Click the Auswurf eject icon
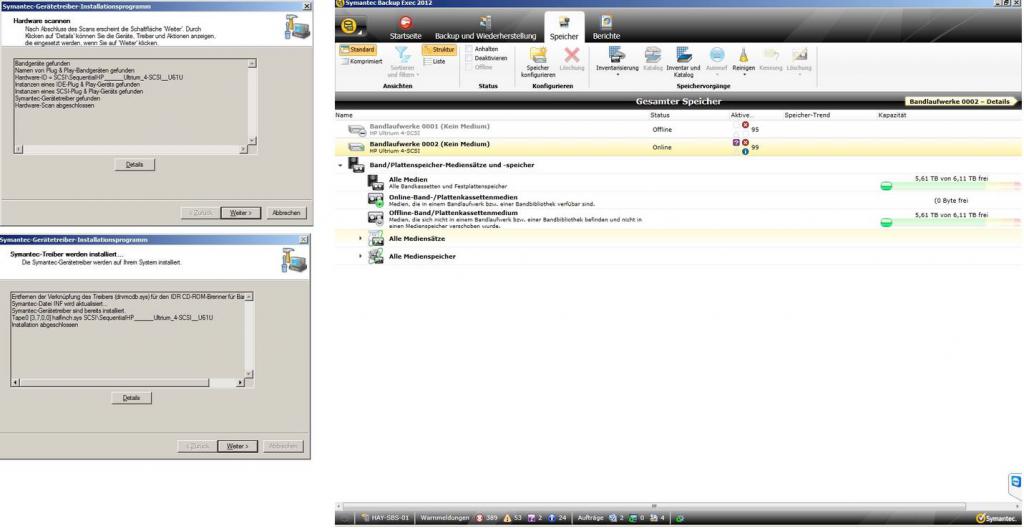Image resolution: width=1024 pixels, height=529 pixels. click(x=716, y=55)
